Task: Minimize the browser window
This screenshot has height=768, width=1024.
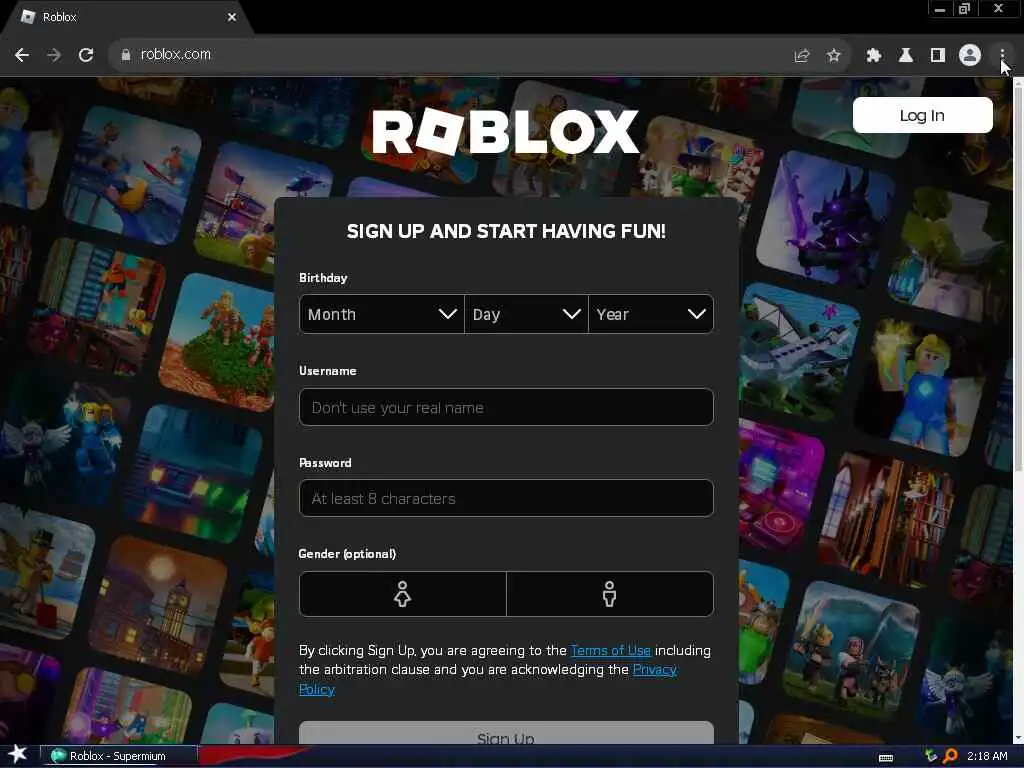Action: [940, 9]
